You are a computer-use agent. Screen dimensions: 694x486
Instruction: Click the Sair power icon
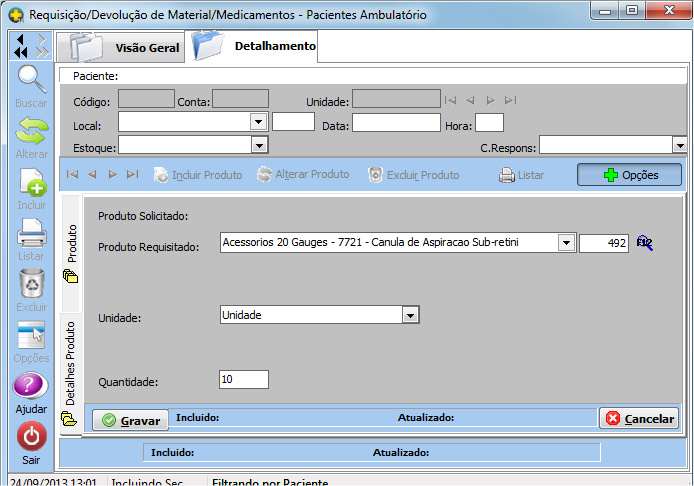pos(31,437)
